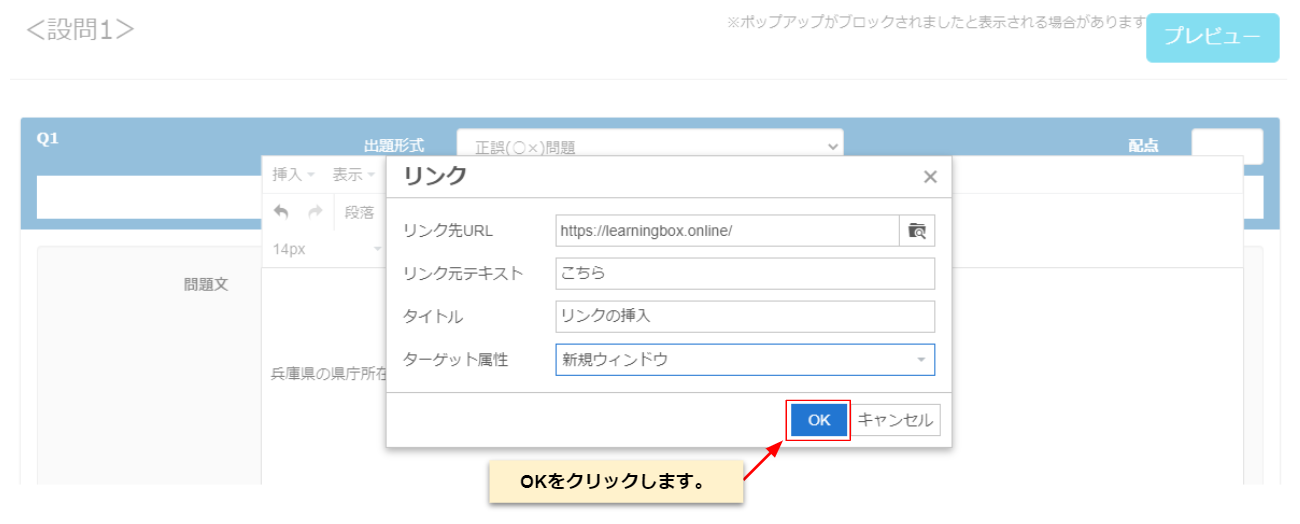Click the undo arrow in editor toolbar
Viewport: 1300px width, 524px height.
281,212
